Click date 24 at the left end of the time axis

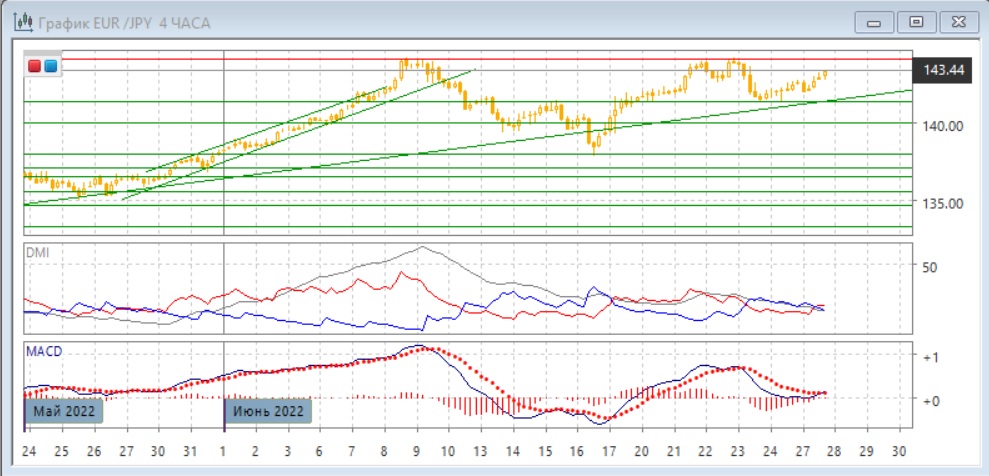pos(30,451)
